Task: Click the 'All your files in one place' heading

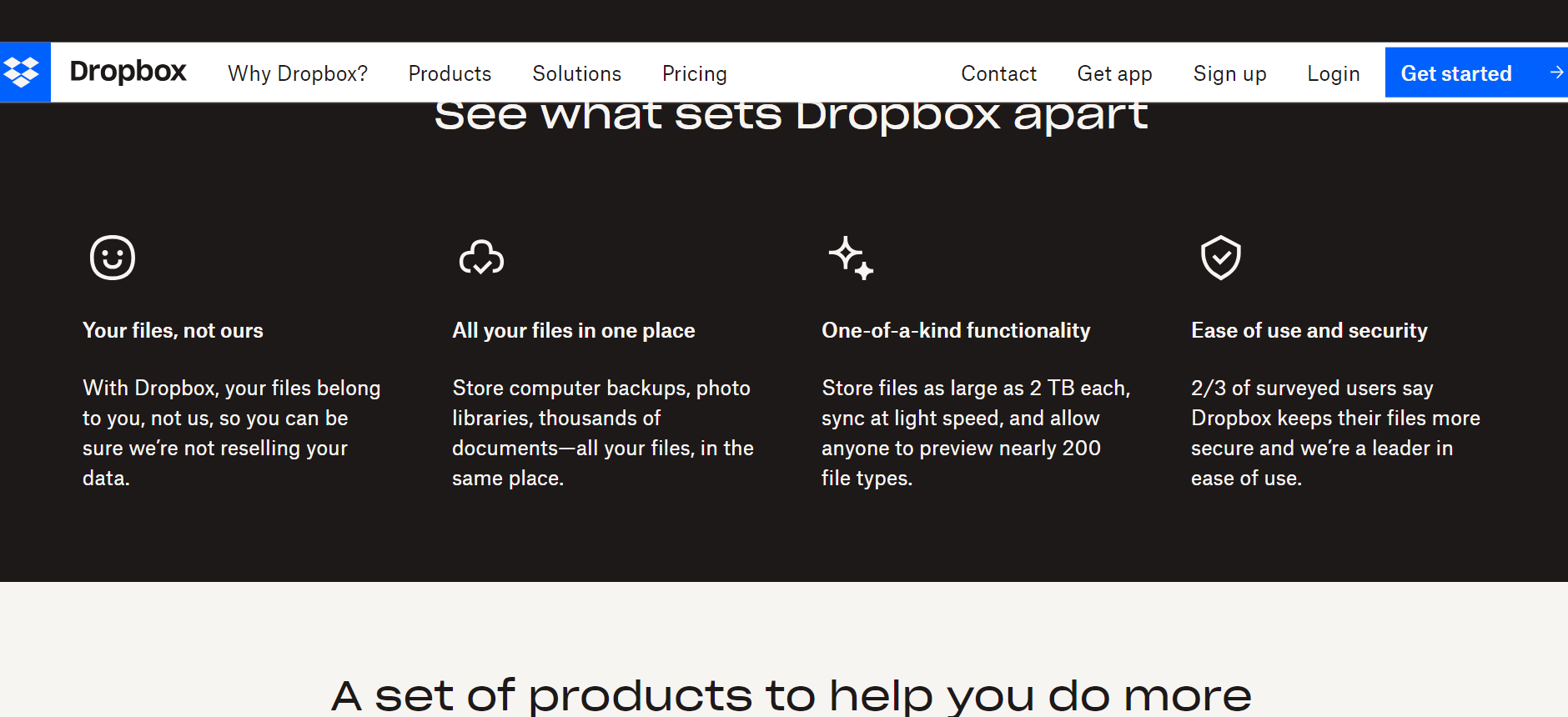Action: (x=573, y=331)
